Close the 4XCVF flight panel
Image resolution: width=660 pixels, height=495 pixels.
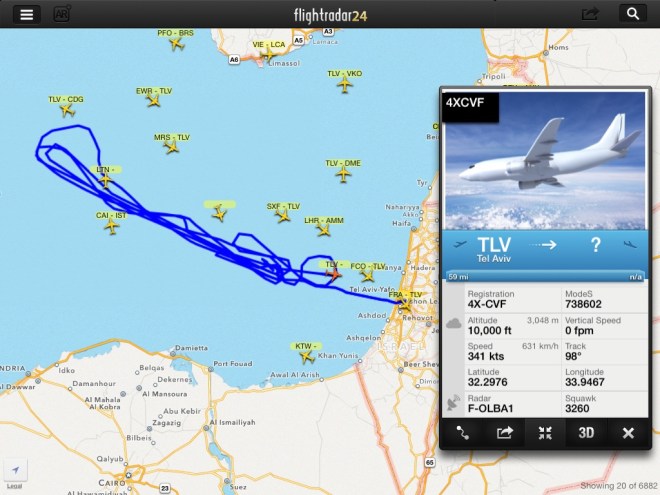pyautogui.click(x=628, y=433)
